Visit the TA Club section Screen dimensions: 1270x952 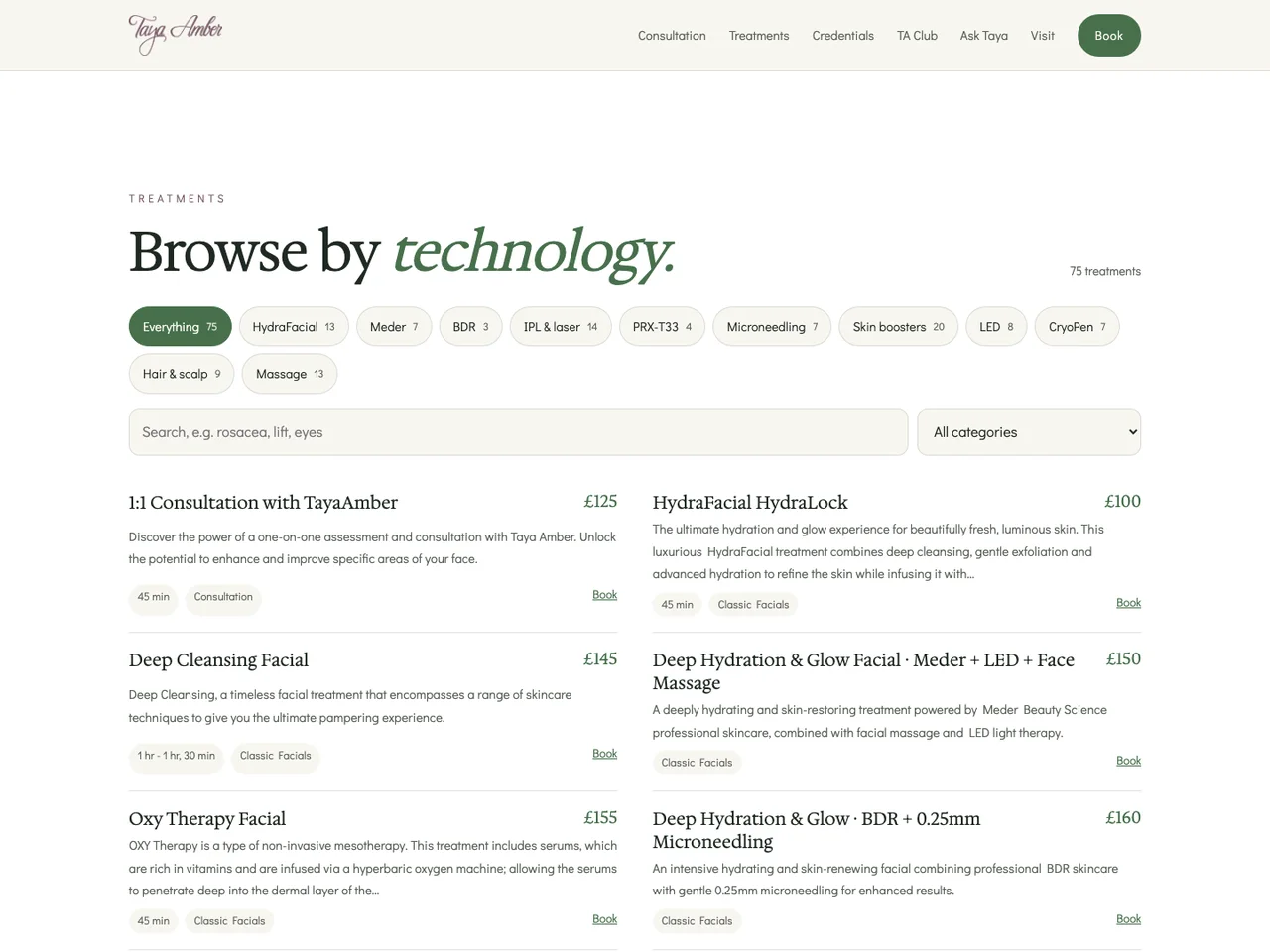coord(917,36)
